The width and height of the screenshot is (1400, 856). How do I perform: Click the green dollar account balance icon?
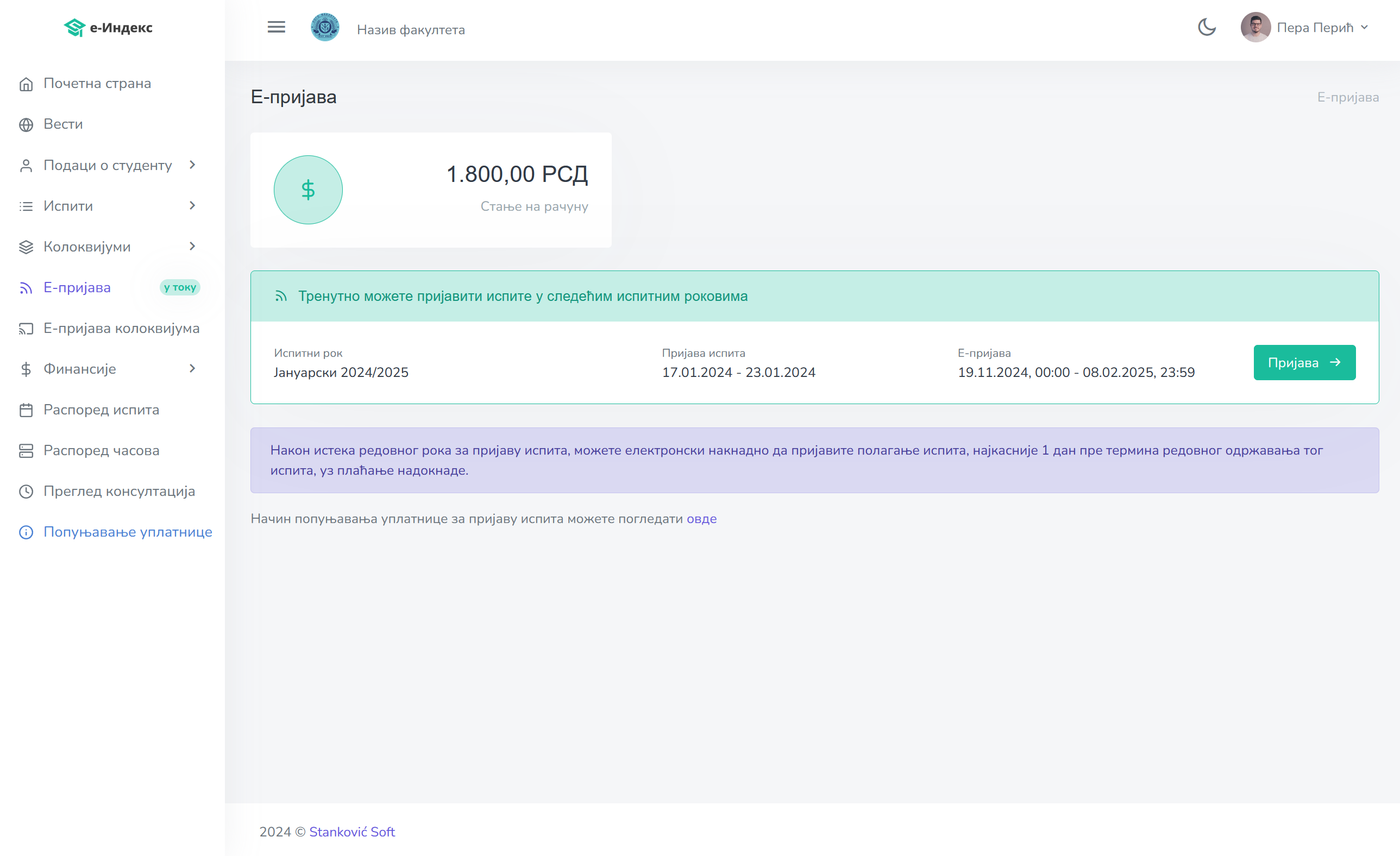pos(308,190)
